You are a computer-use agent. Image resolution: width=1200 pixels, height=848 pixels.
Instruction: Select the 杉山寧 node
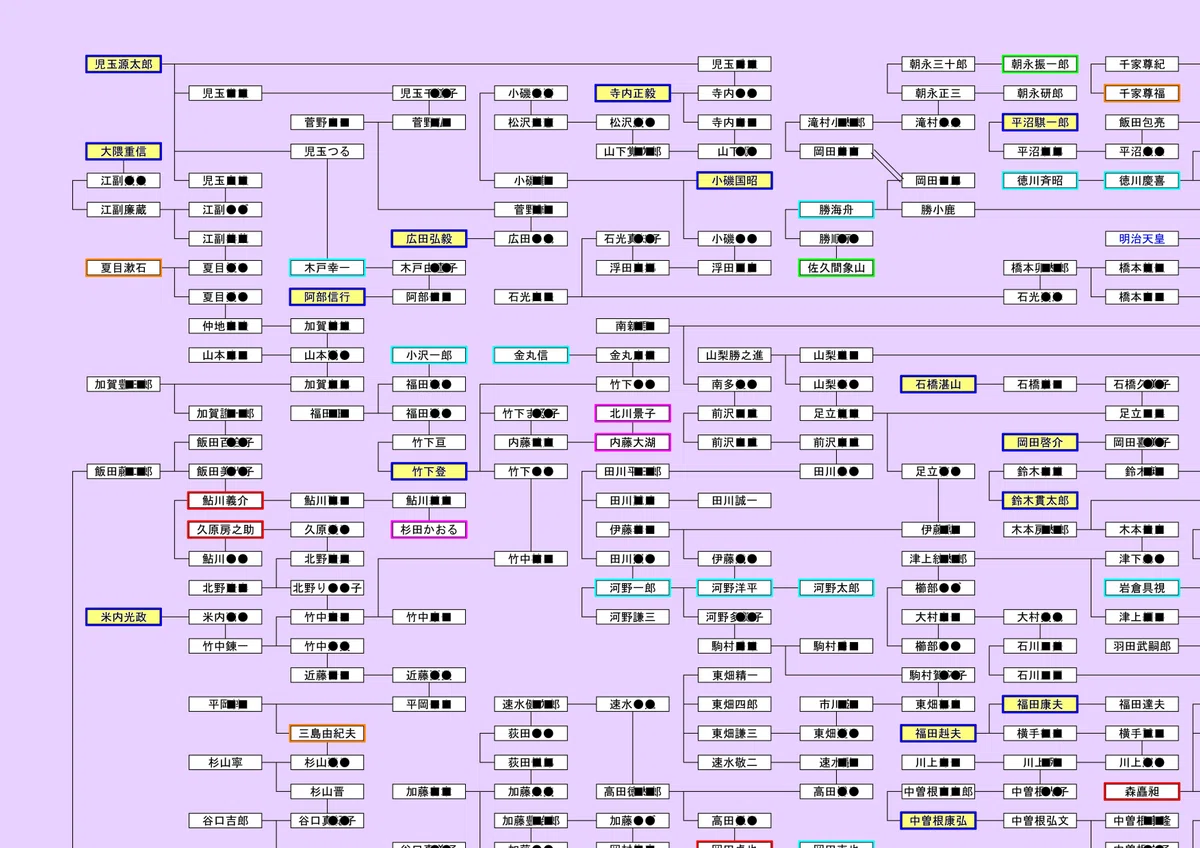click(225, 762)
